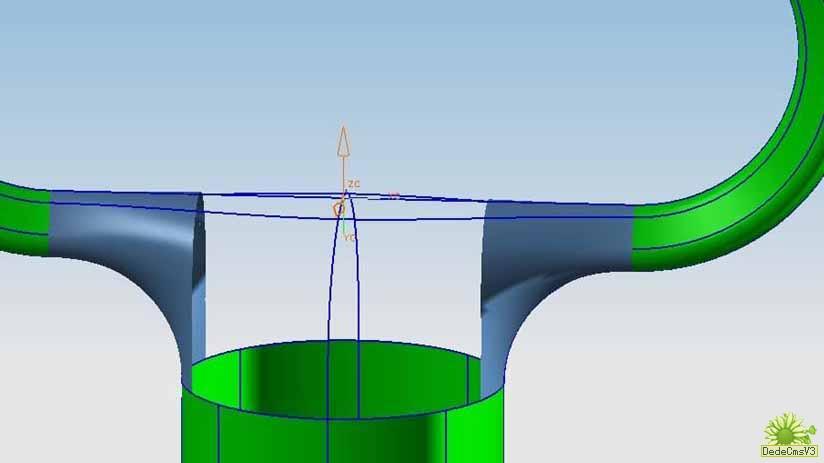
Task: Select the seam between left blend and green tube
Action: pyautogui.click(x=50, y=223)
